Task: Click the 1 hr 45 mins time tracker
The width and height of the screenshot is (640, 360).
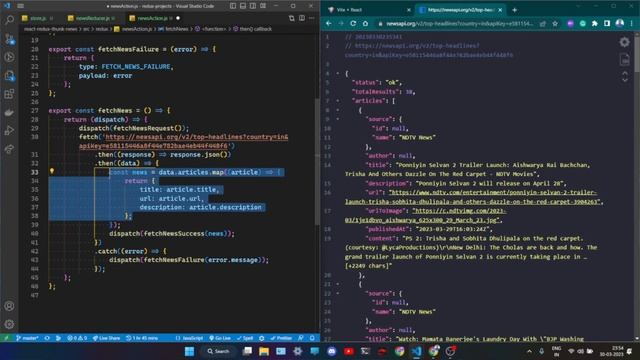Action: click(142, 338)
